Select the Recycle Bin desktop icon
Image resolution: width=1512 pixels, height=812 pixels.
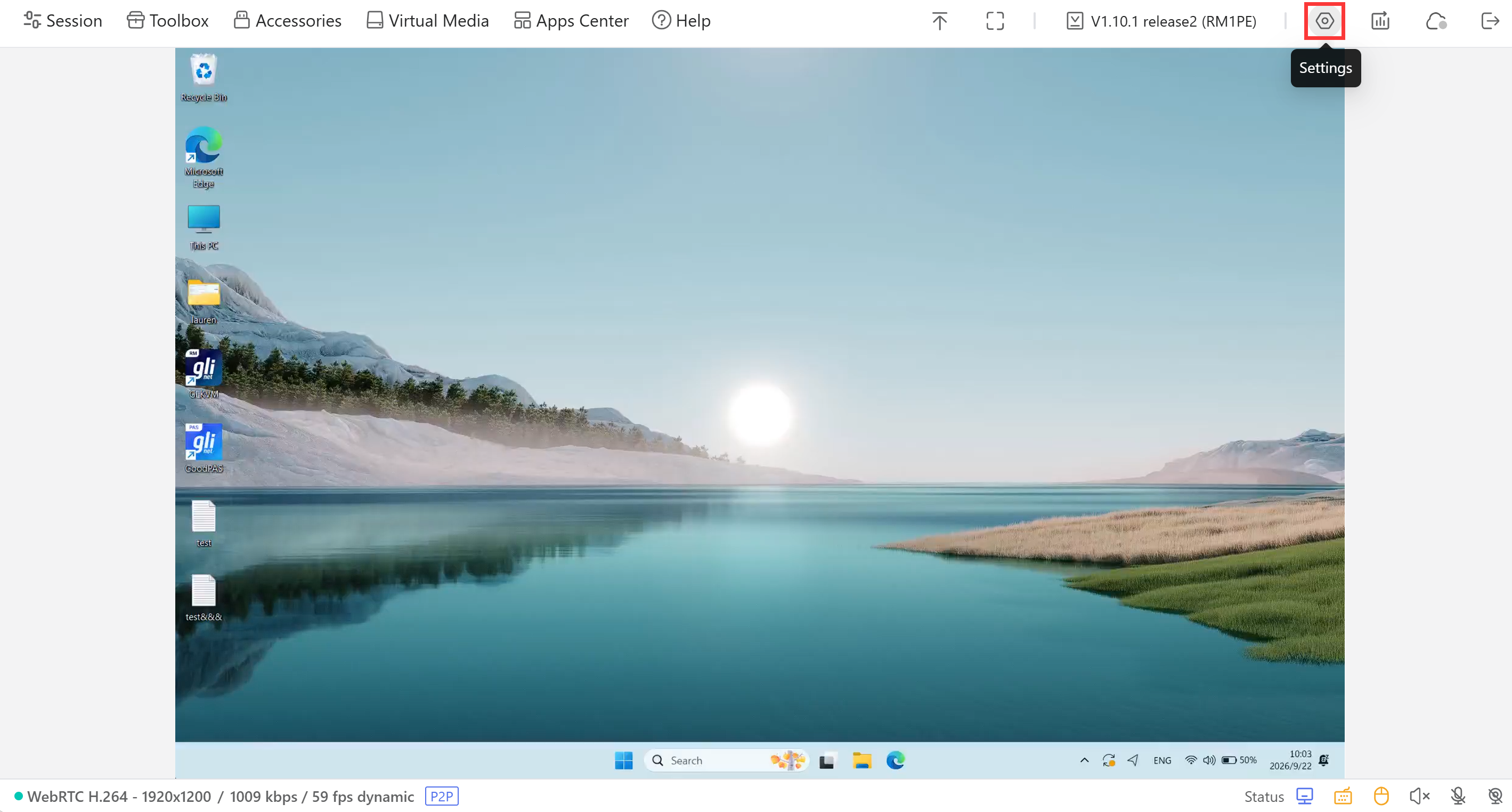tap(204, 77)
